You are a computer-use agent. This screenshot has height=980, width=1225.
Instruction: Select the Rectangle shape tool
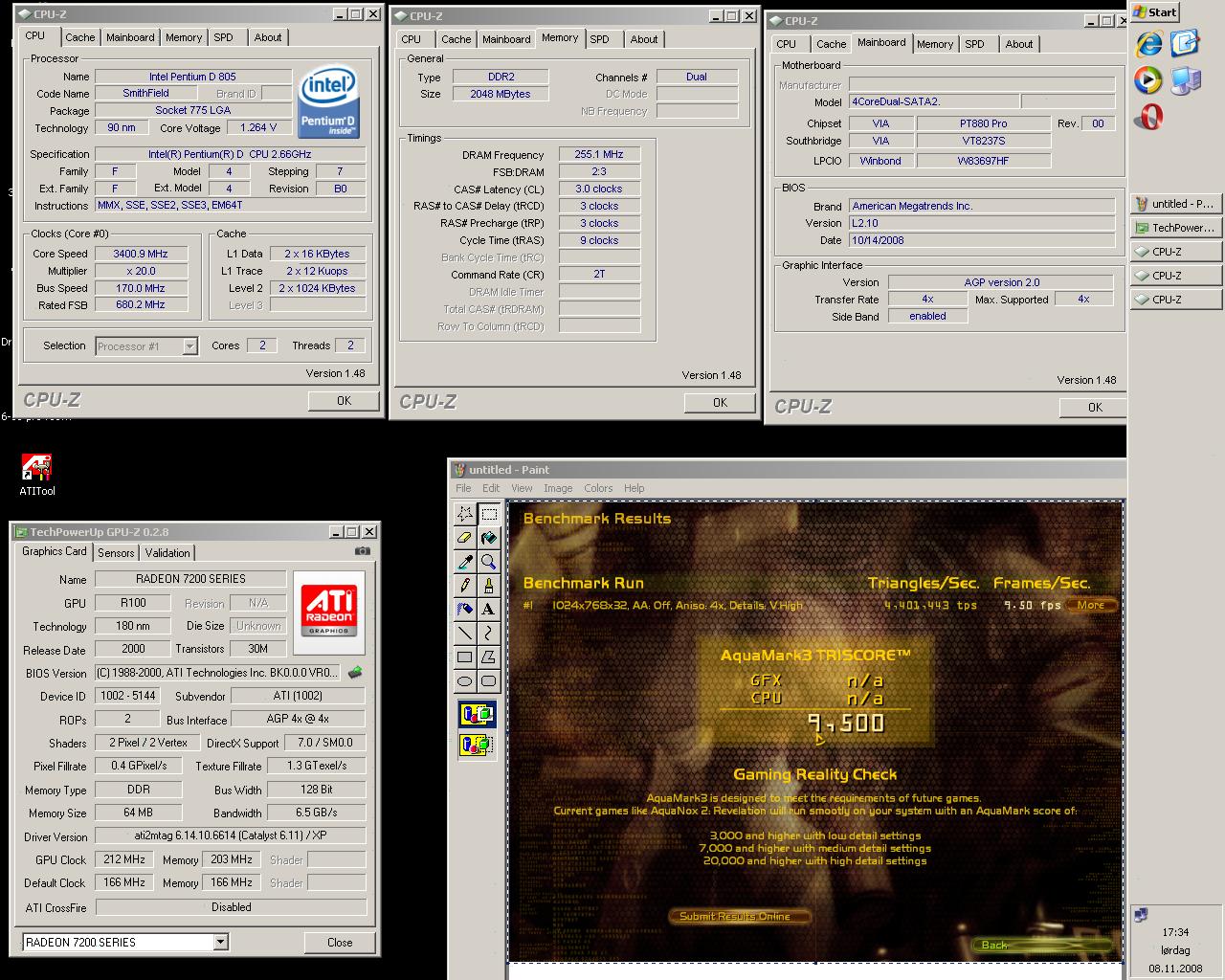point(465,657)
